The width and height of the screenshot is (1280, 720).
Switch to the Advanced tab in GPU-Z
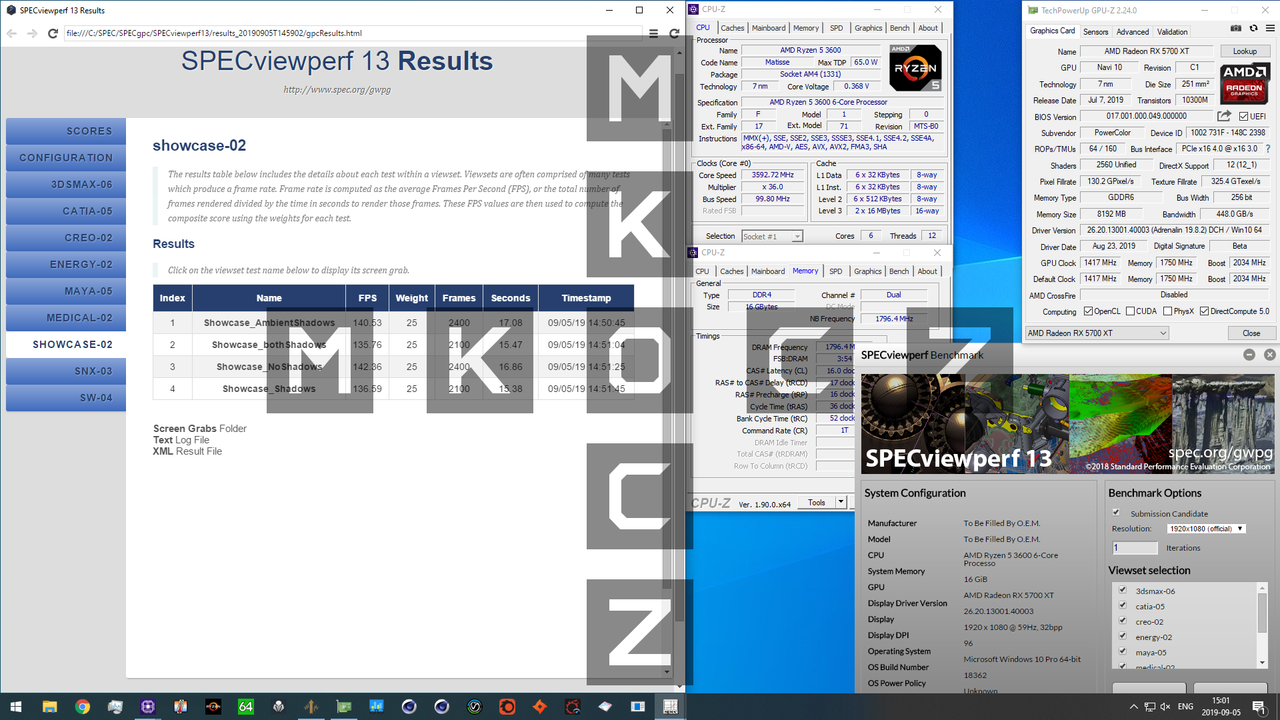click(x=1133, y=31)
